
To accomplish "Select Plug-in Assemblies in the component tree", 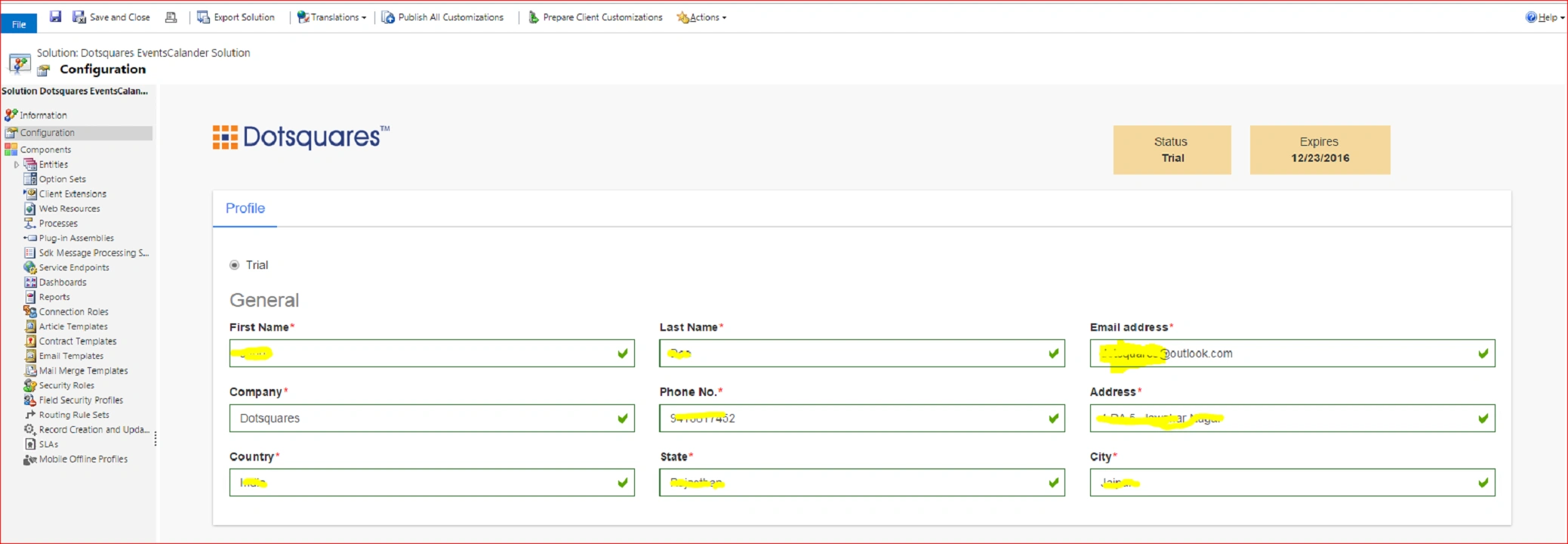I will pos(76,238).
